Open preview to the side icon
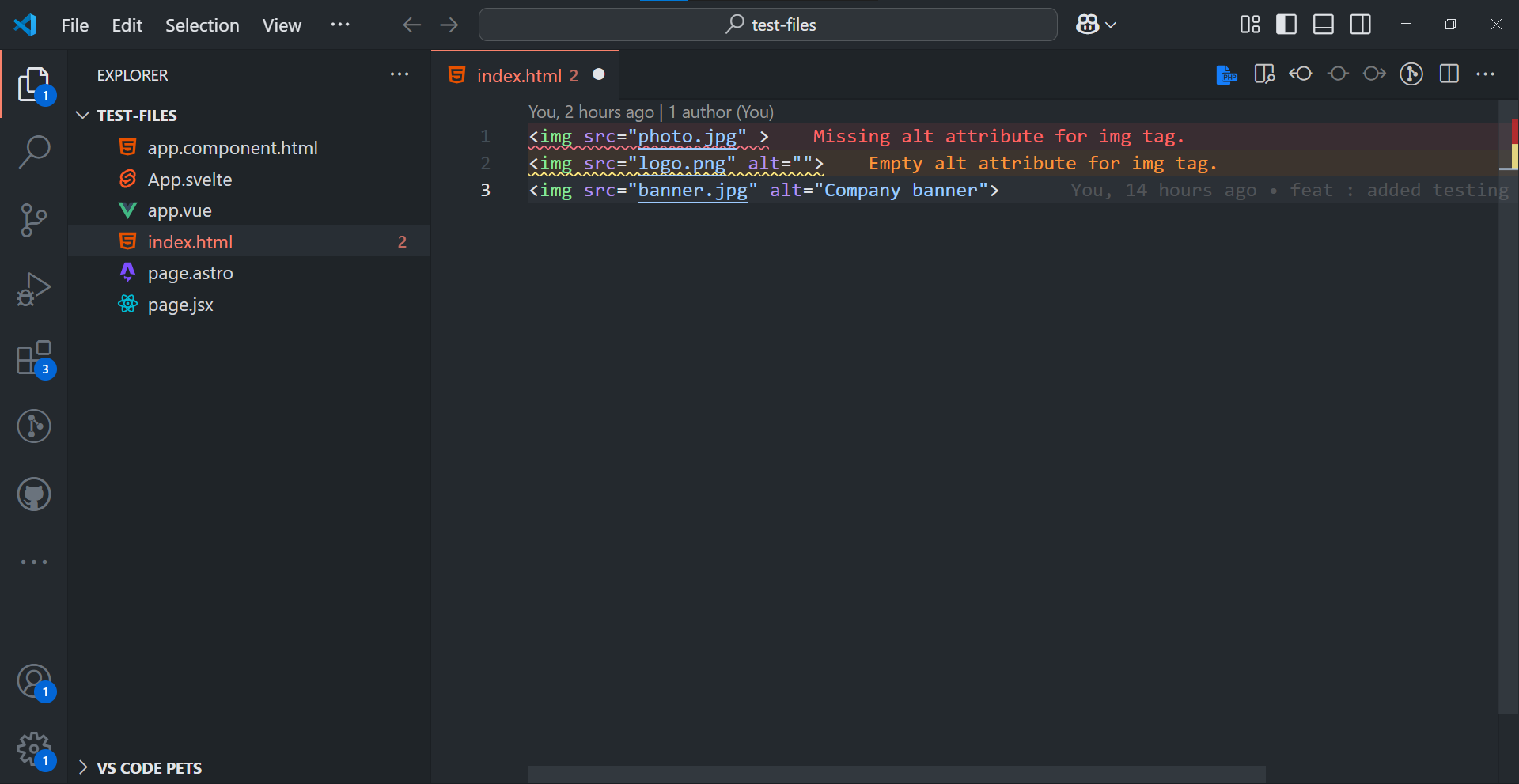 (1264, 74)
